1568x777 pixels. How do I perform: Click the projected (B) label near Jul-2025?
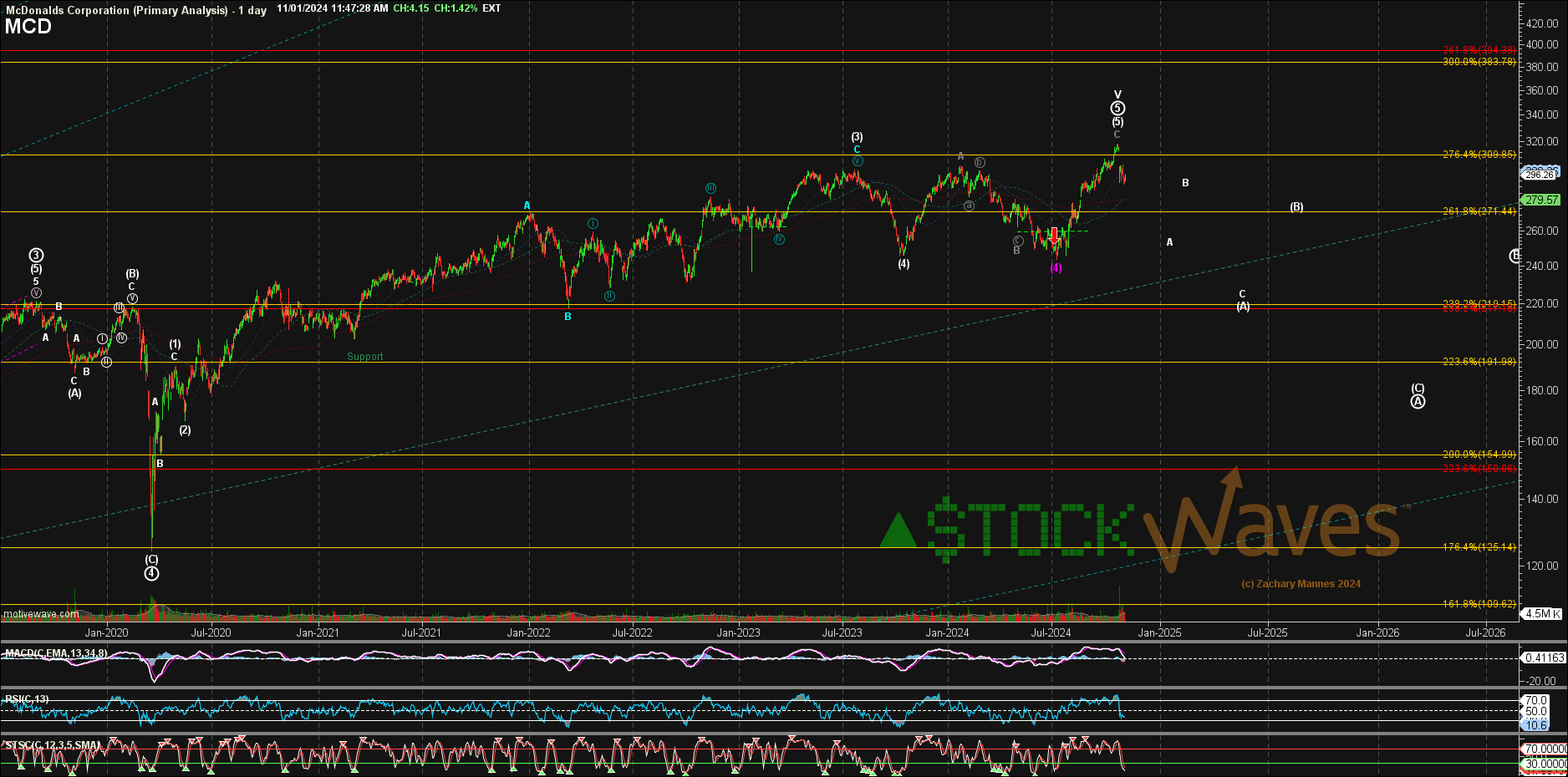[x=1296, y=207]
